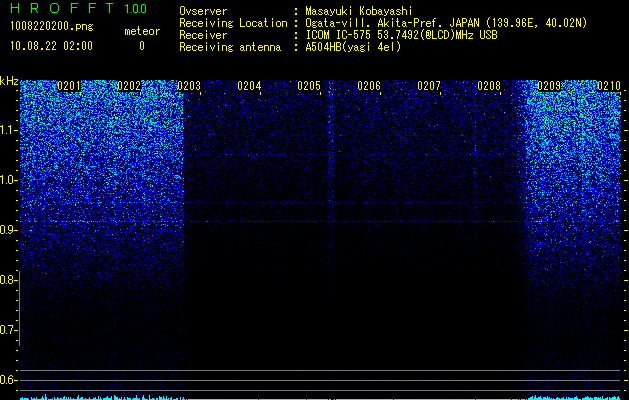Click the 0205 time marker
This screenshot has height=400, width=629.
pyautogui.click(x=309, y=86)
